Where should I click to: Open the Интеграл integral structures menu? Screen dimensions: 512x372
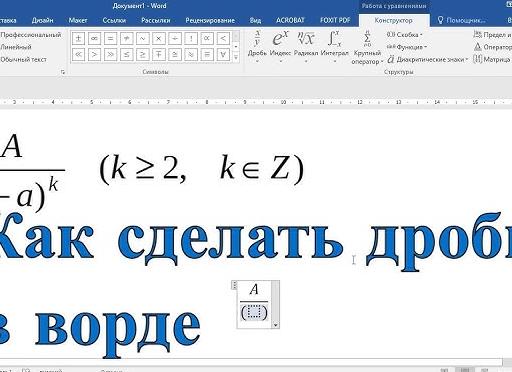tap(334, 47)
